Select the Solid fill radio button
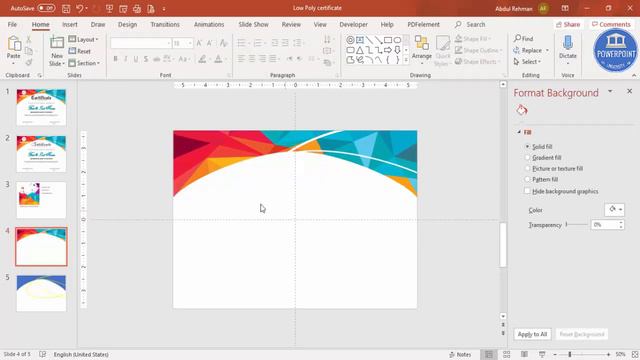This screenshot has height=360, width=640. click(527, 146)
